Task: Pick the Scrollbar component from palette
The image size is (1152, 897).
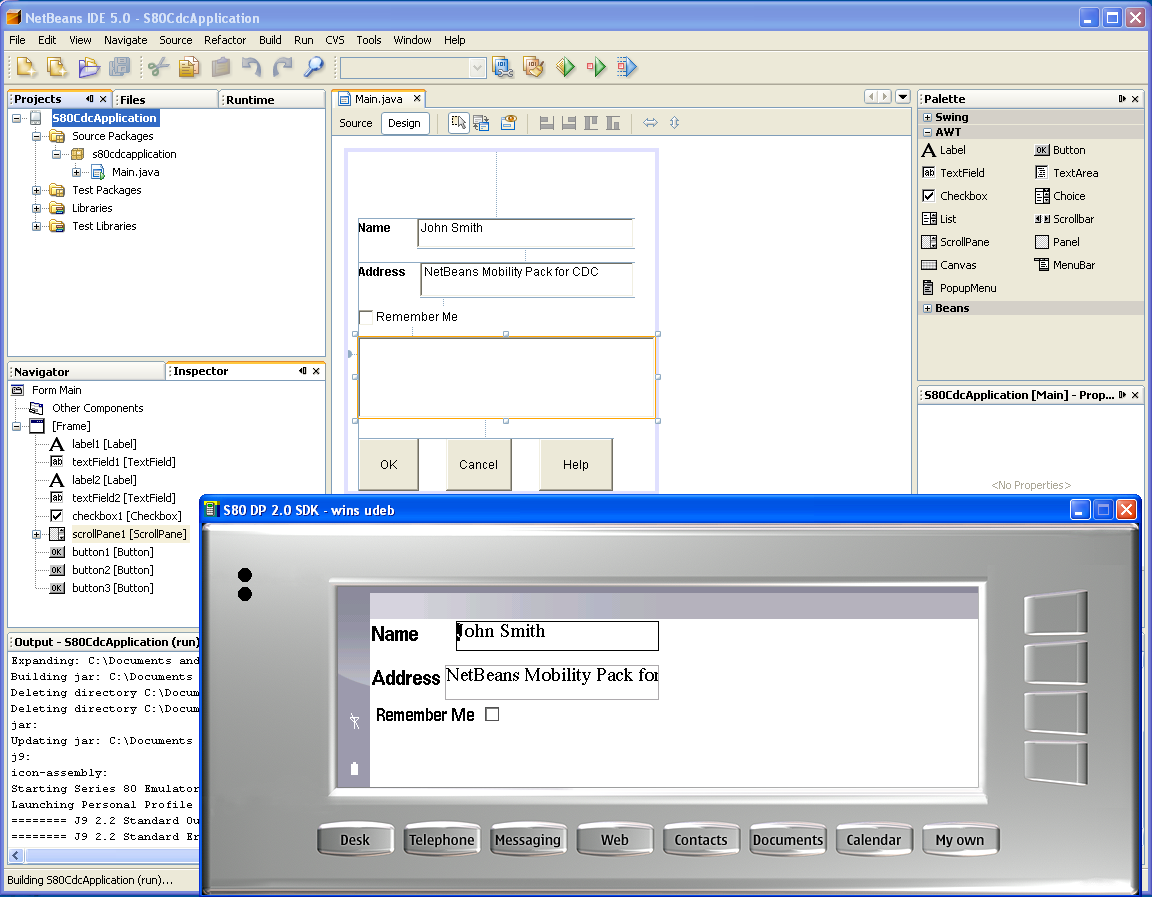Action: [x=1065, y=219]
